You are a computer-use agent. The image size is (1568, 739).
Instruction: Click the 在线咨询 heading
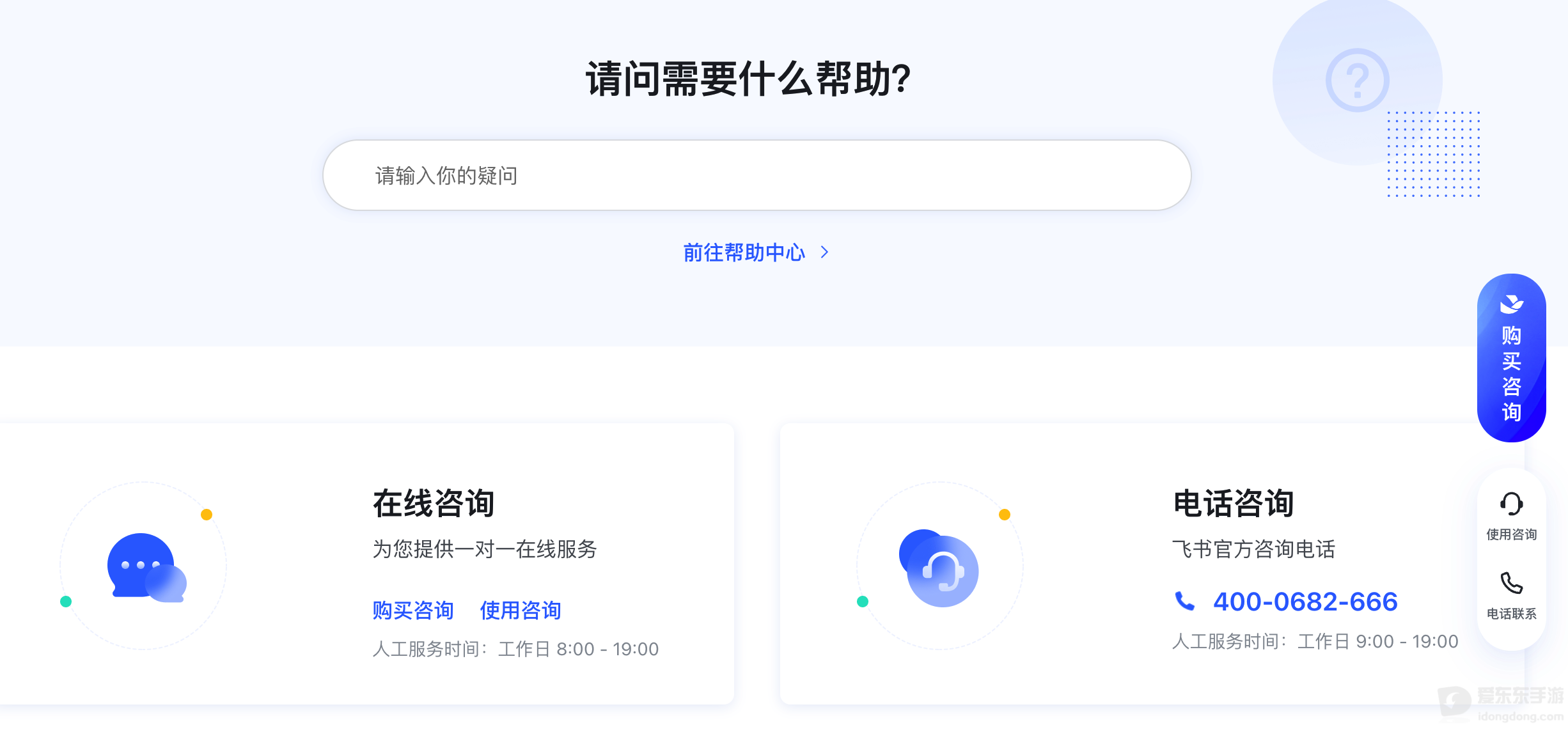434,503
